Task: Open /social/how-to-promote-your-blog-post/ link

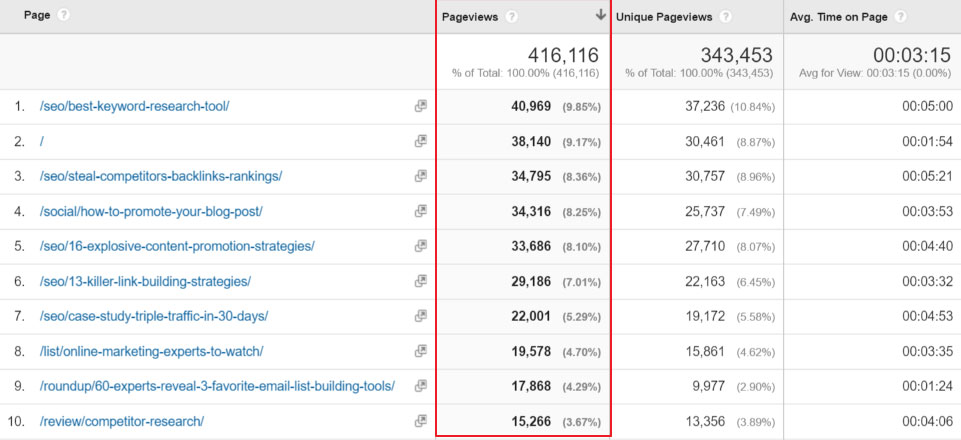Action: [151, 211]
